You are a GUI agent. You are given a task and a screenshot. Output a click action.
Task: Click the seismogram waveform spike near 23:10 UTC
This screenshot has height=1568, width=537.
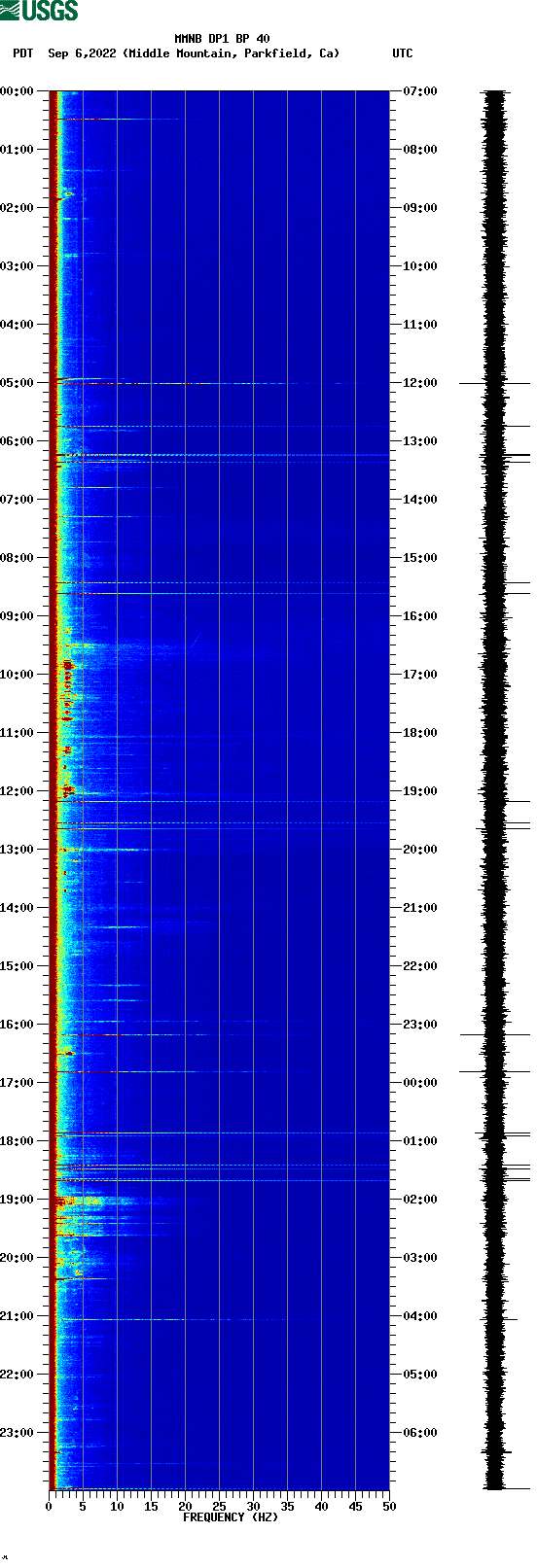(494, 1034)
